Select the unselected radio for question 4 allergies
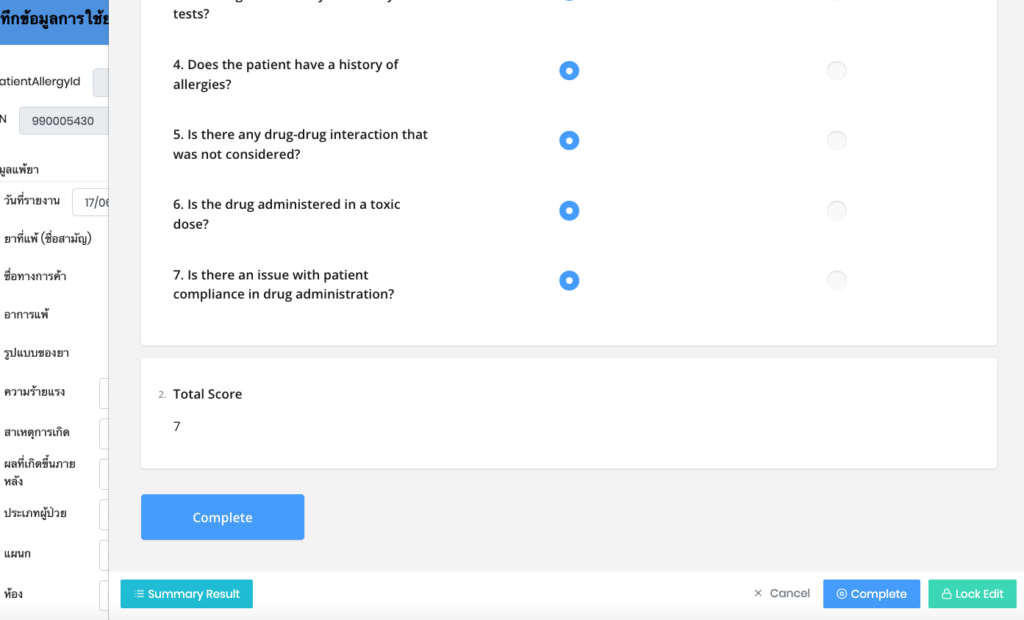Viewport: 1024px width, 620px height. coord(837,70)
